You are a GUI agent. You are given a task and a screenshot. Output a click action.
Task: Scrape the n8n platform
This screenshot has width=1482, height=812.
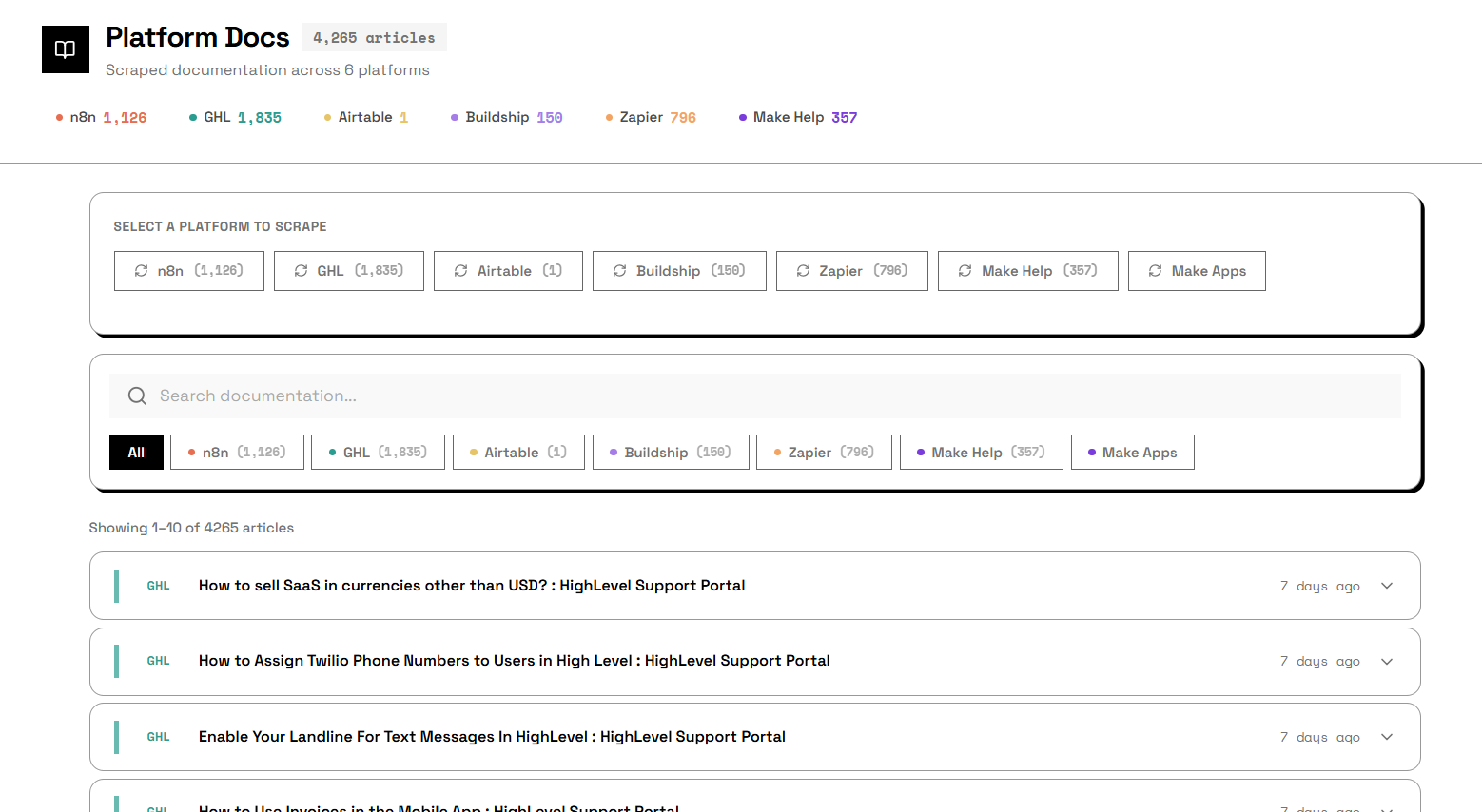pyautogui.click(x=189, y=271)
